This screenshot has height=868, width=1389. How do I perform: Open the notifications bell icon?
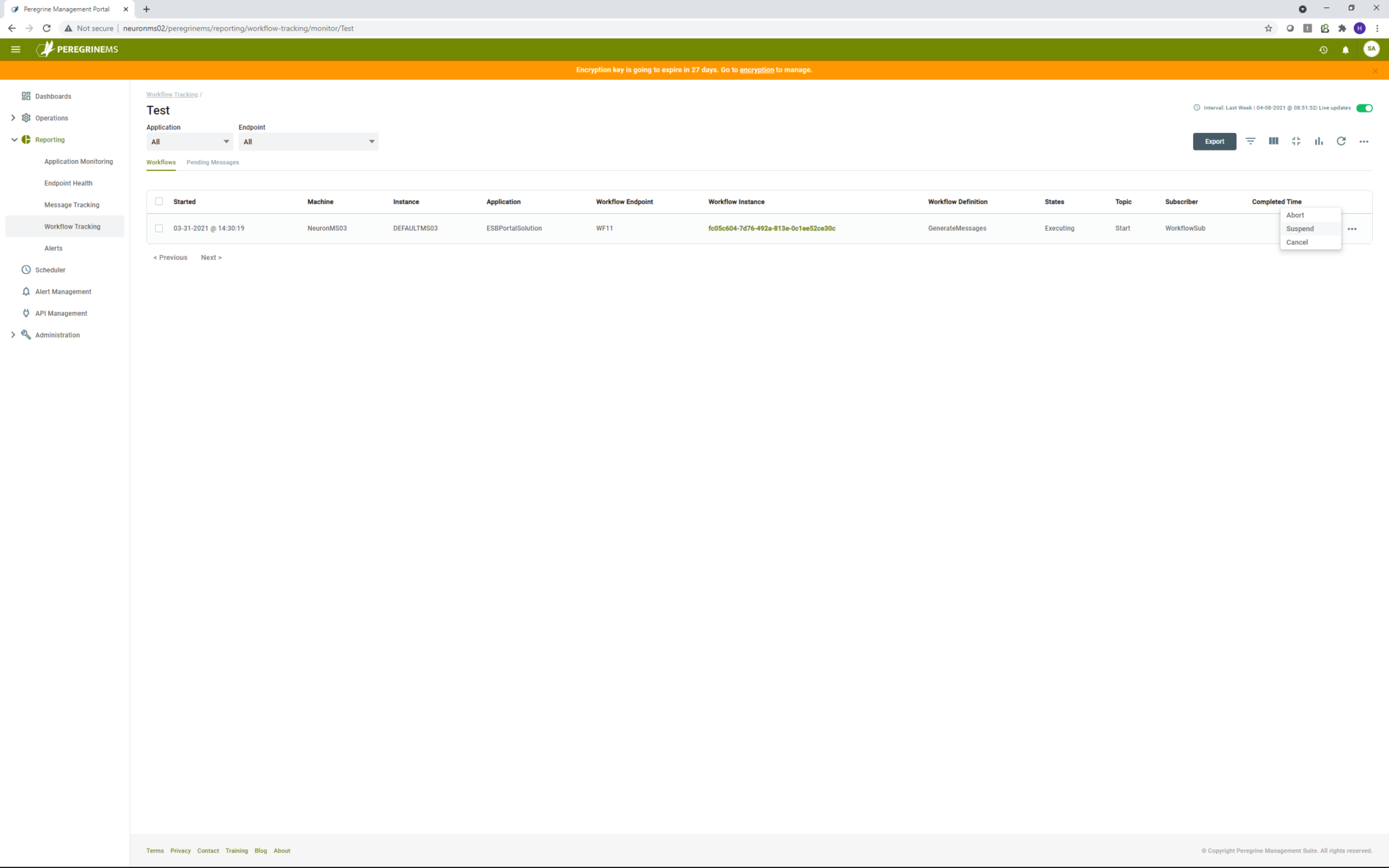(1346, 50)
